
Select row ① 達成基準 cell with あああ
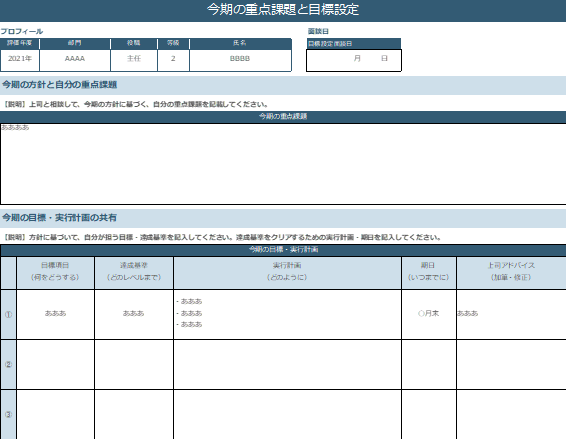coord(134,314)
